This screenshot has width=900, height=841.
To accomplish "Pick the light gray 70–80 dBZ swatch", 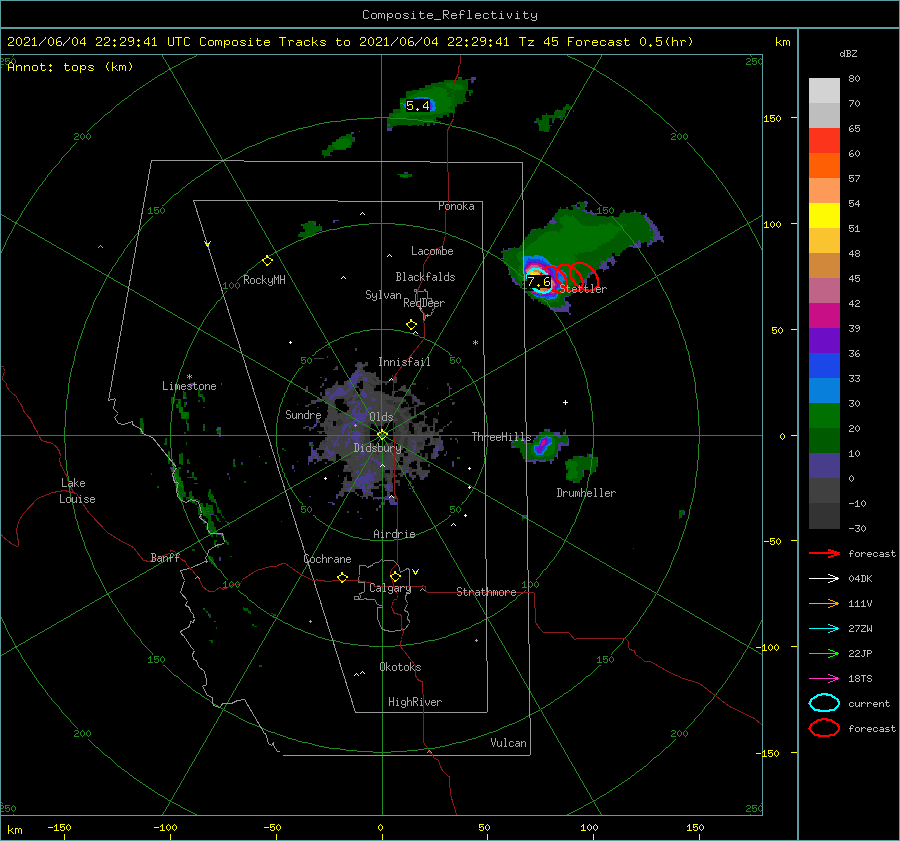I will (824, 90).
